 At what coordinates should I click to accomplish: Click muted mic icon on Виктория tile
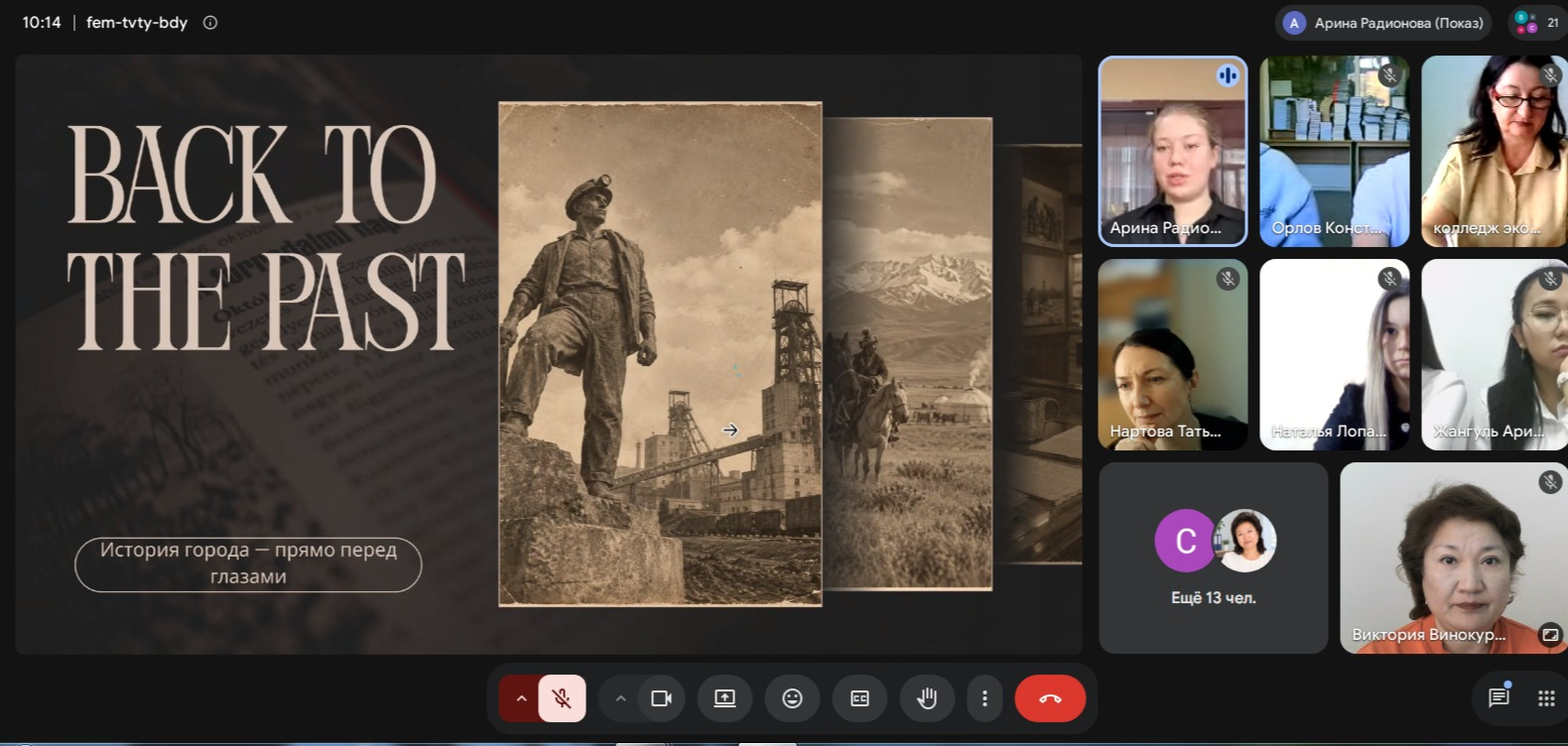(1550, 482)
